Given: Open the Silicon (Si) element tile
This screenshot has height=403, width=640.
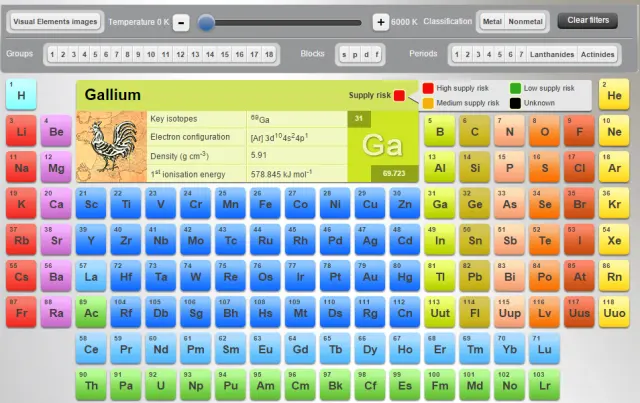Looking at the screenshot, I should click(475, 167).
